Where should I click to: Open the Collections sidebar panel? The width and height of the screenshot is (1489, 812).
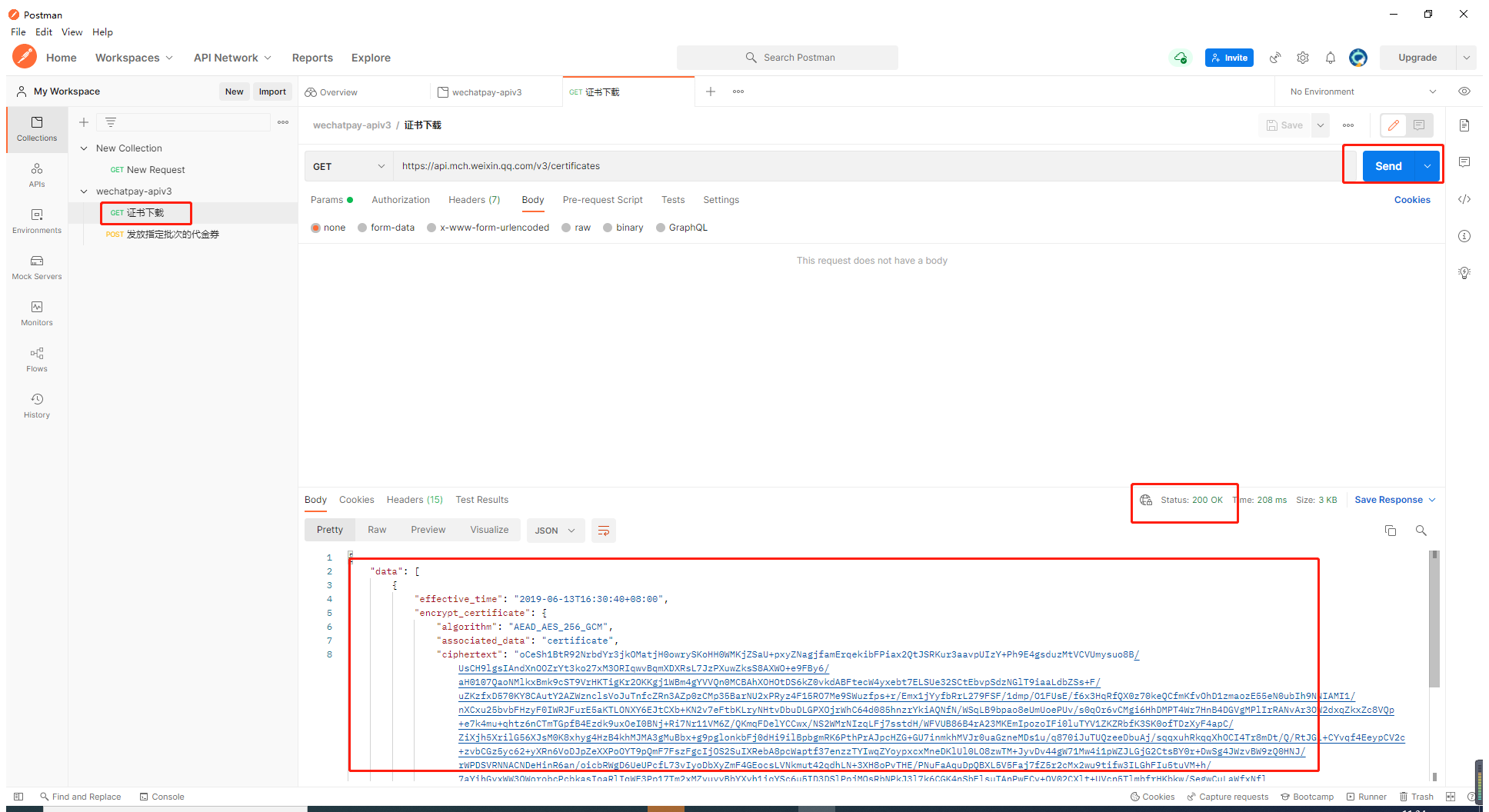point(37,129)
